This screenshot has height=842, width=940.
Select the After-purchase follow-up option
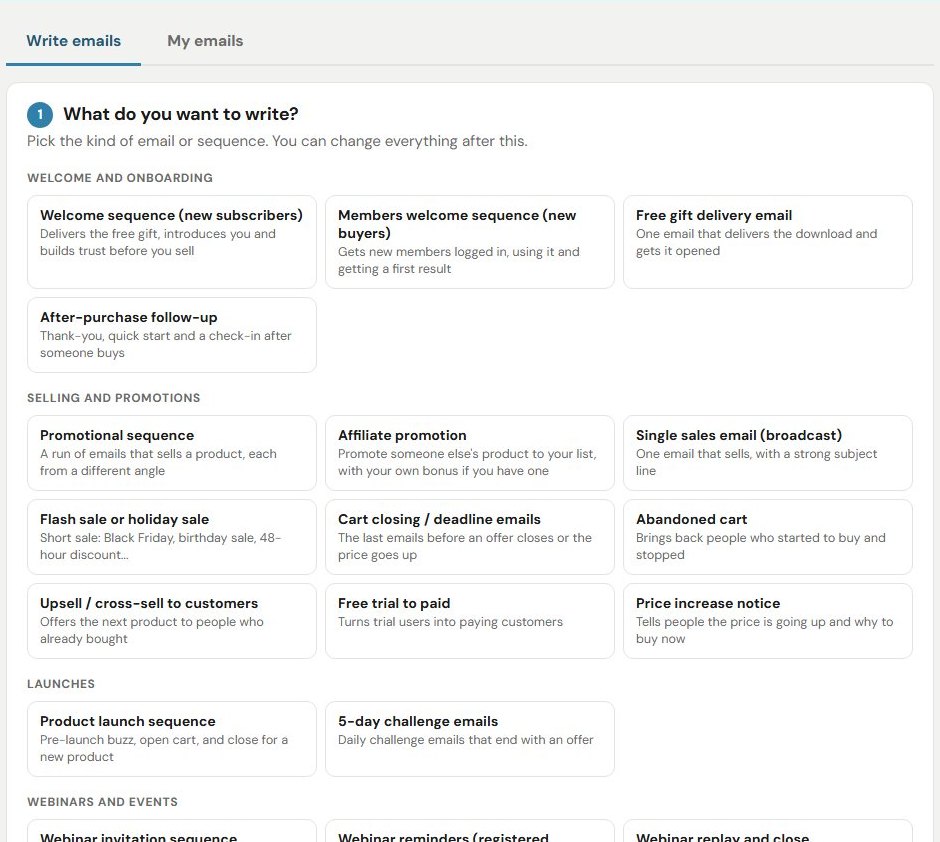point(171,335)
